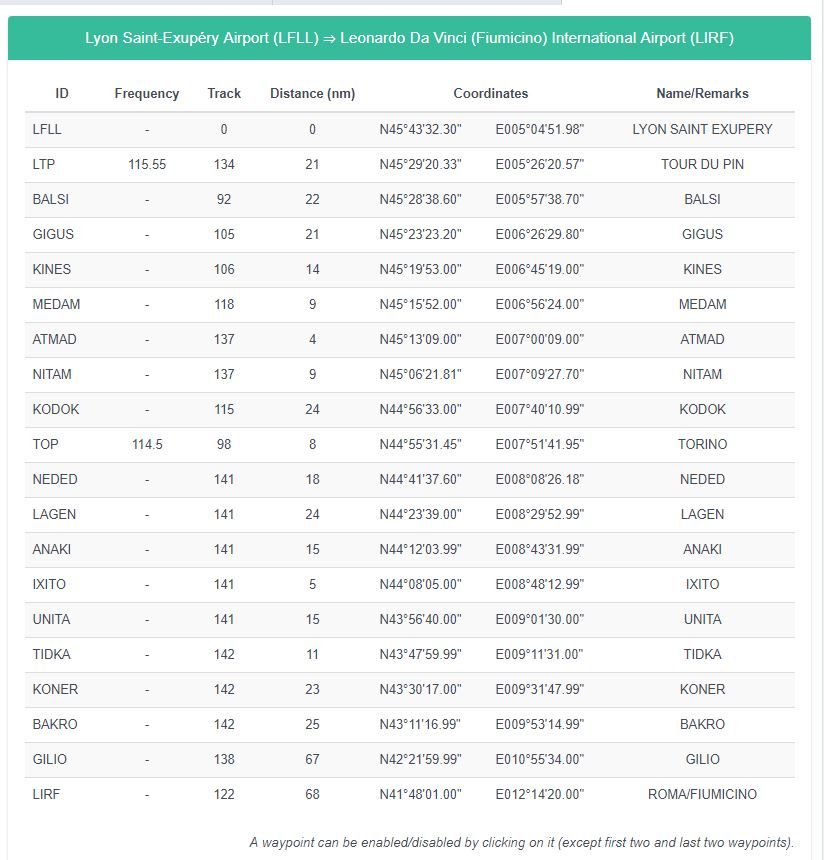The image size is (824, 860).
Task: Toggle the TOP Torino VOR waypoint
Action: (x=410, y=445)
